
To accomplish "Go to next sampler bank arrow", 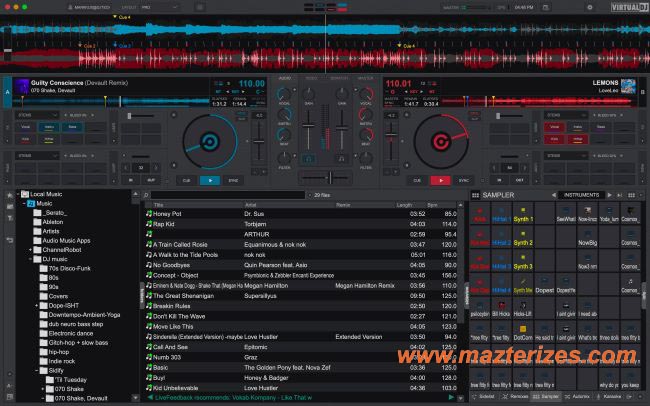I will pos(609,195).
